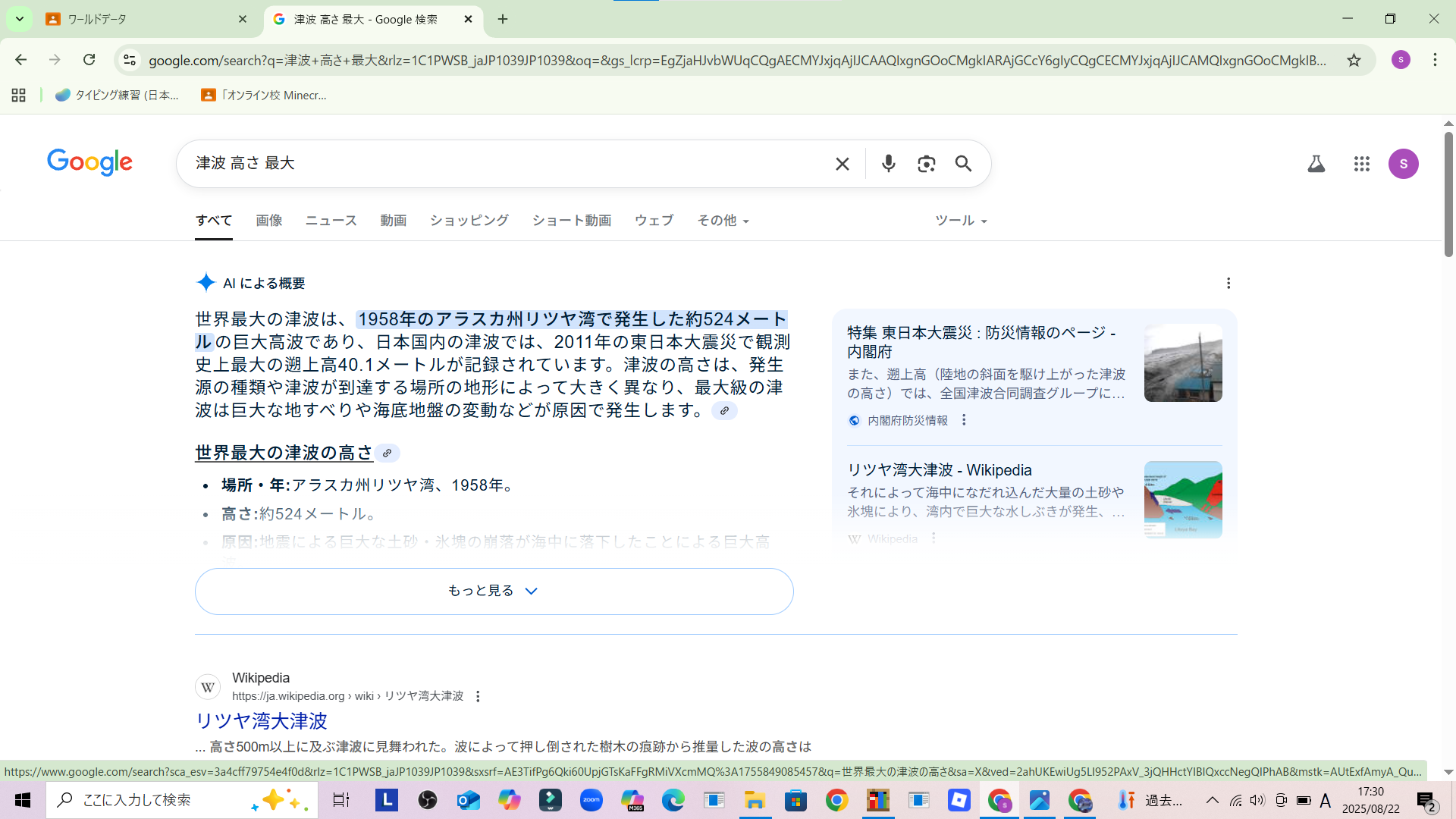
Task: Open options for Wikipedia search result
Action: (x=478, y=696)
